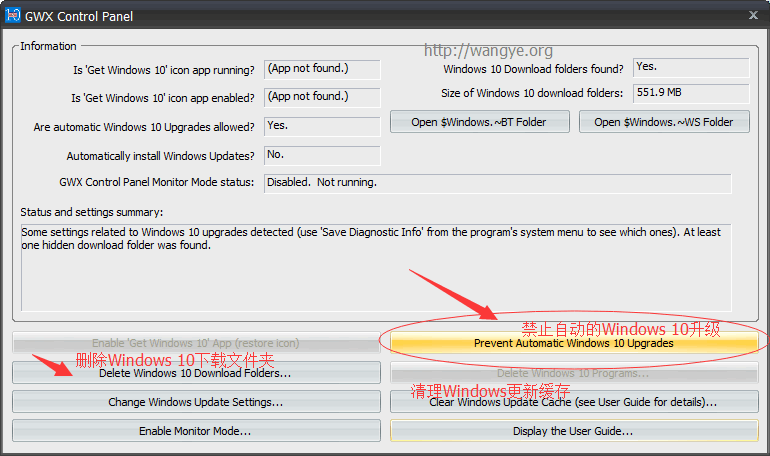Click the GWX Control Panel title bar icon
Viewport: 770px width, 456px height.
tap(13, 15)
